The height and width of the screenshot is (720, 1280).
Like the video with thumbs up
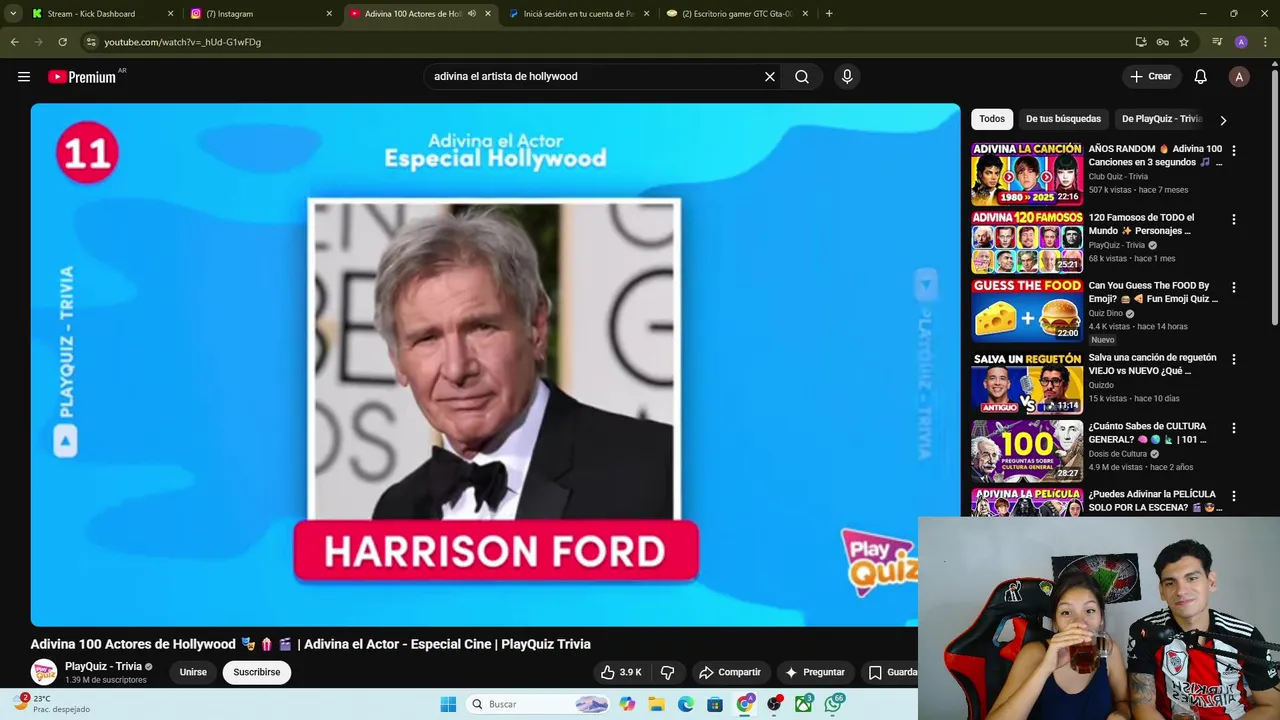point(621,672)
